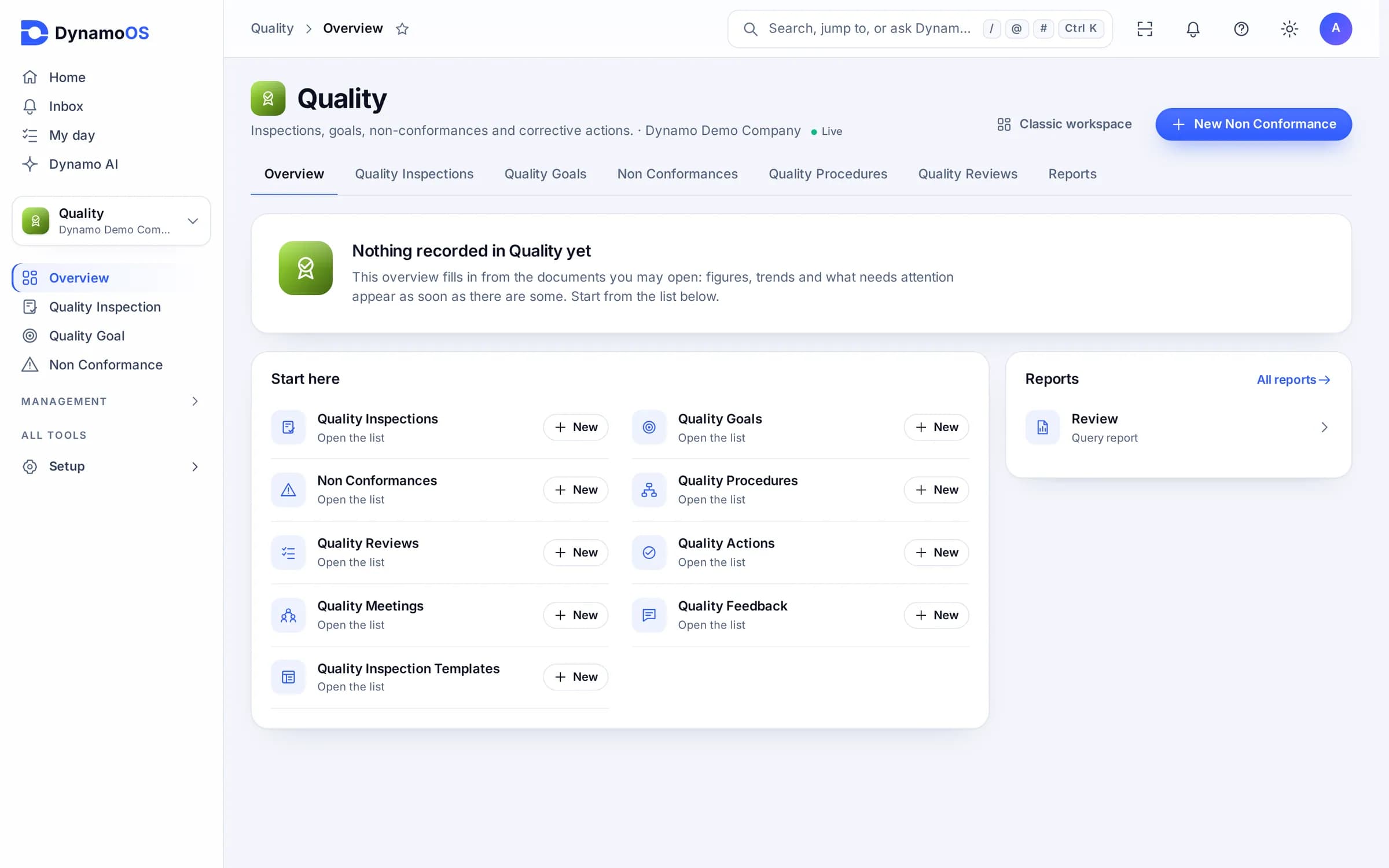Switch to the Quality Goals tab

click(x=545, y=174)
